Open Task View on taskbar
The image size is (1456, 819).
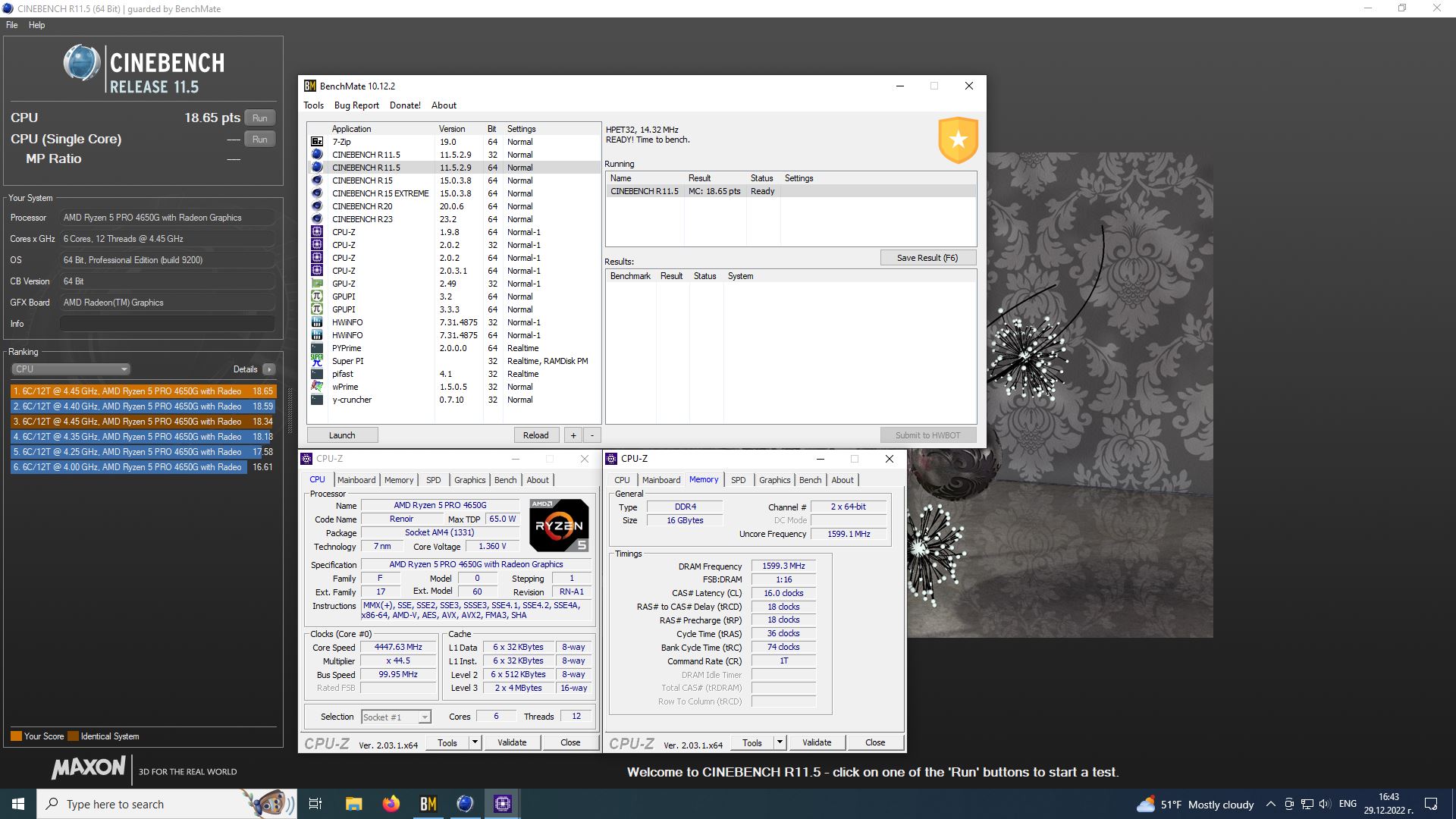click(x=315, y=804)
